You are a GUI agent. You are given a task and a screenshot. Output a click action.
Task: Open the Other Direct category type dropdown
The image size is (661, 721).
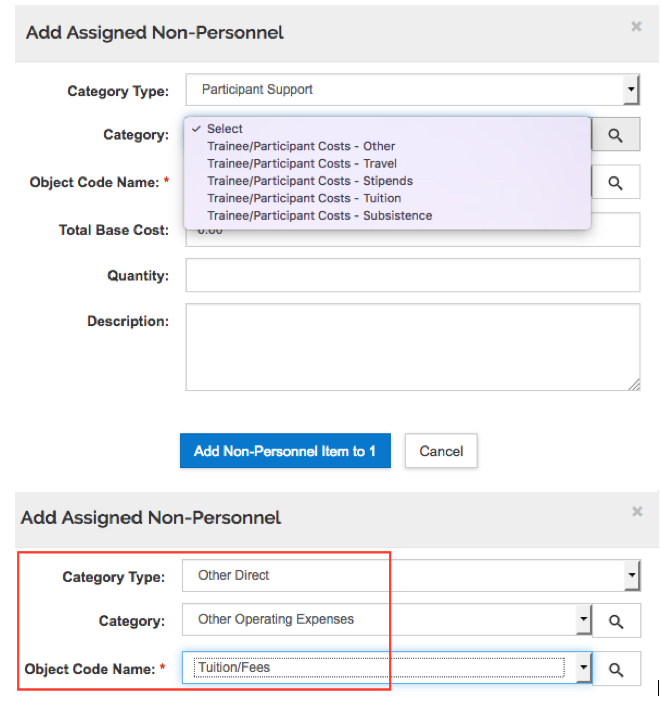tap(631, 576)
